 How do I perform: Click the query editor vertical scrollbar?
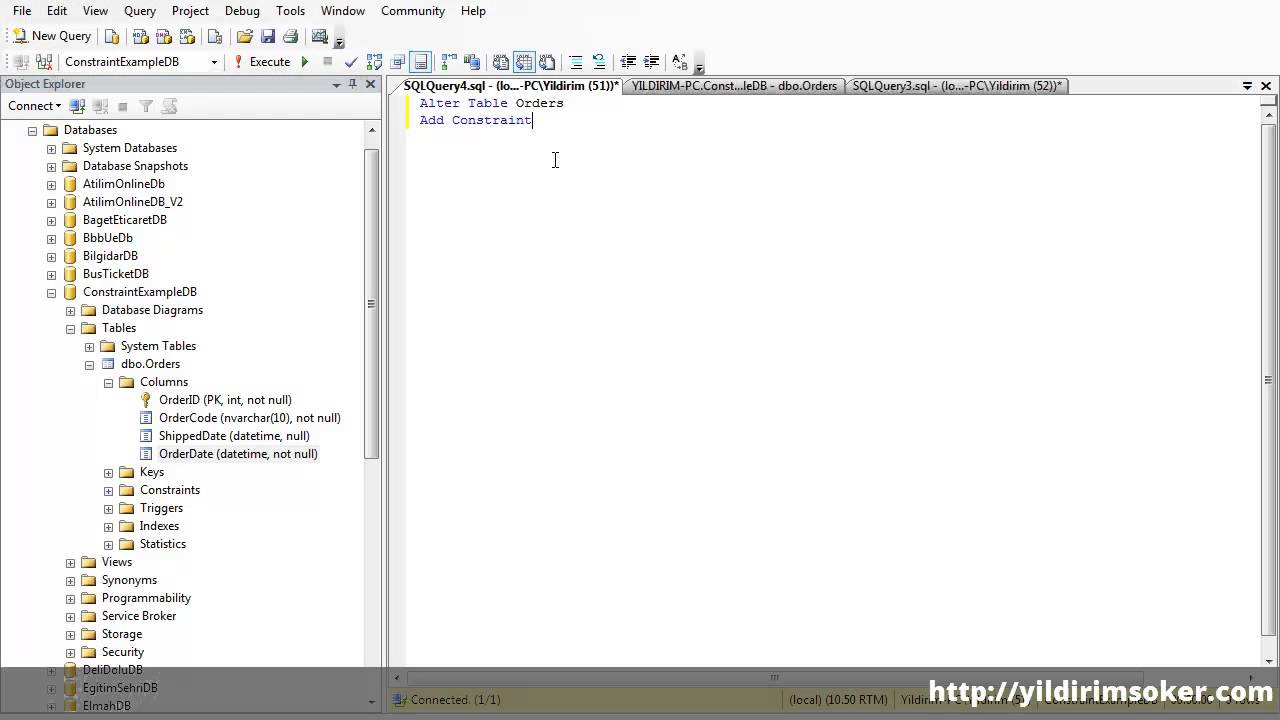coord(1268,380)
